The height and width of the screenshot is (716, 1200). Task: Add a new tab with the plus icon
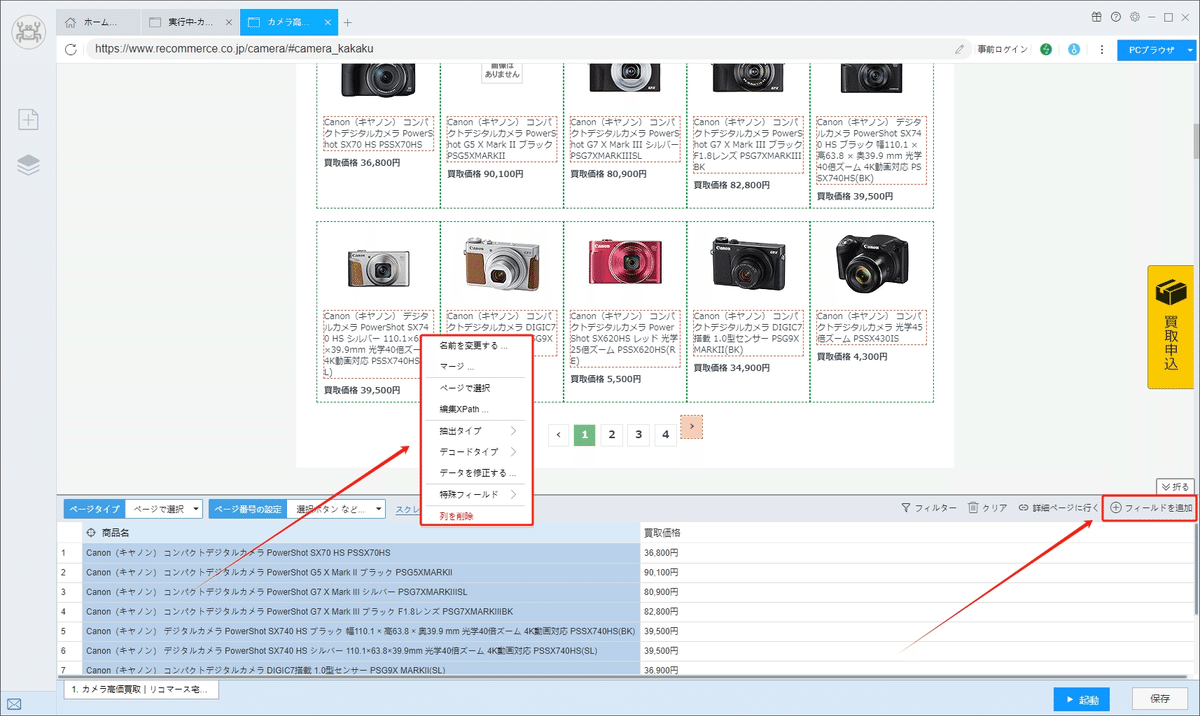pos(348,22)
